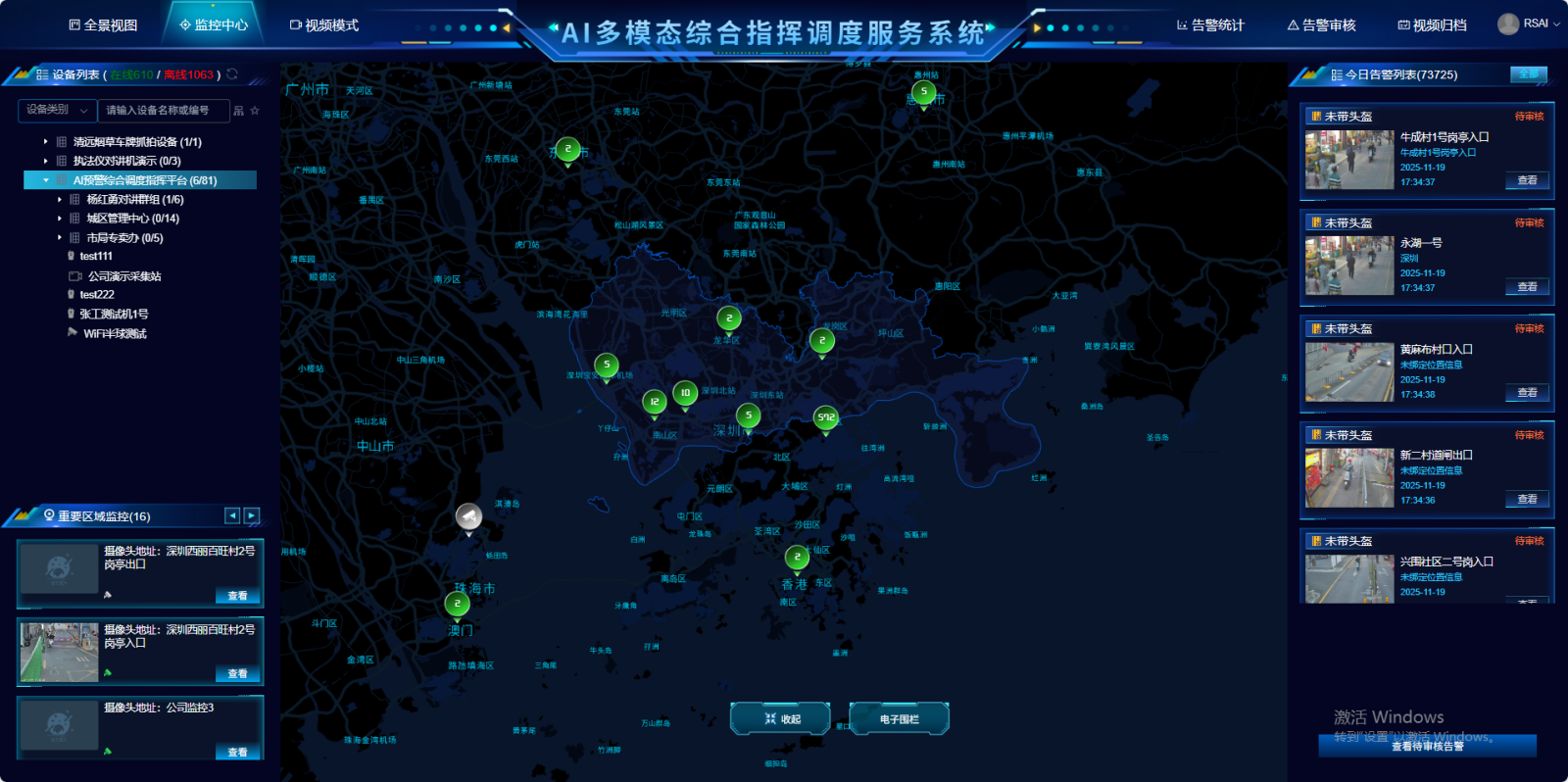Show next important area monitoring cameras
This screenshot has width=1568, height=782.
point(252,515)
